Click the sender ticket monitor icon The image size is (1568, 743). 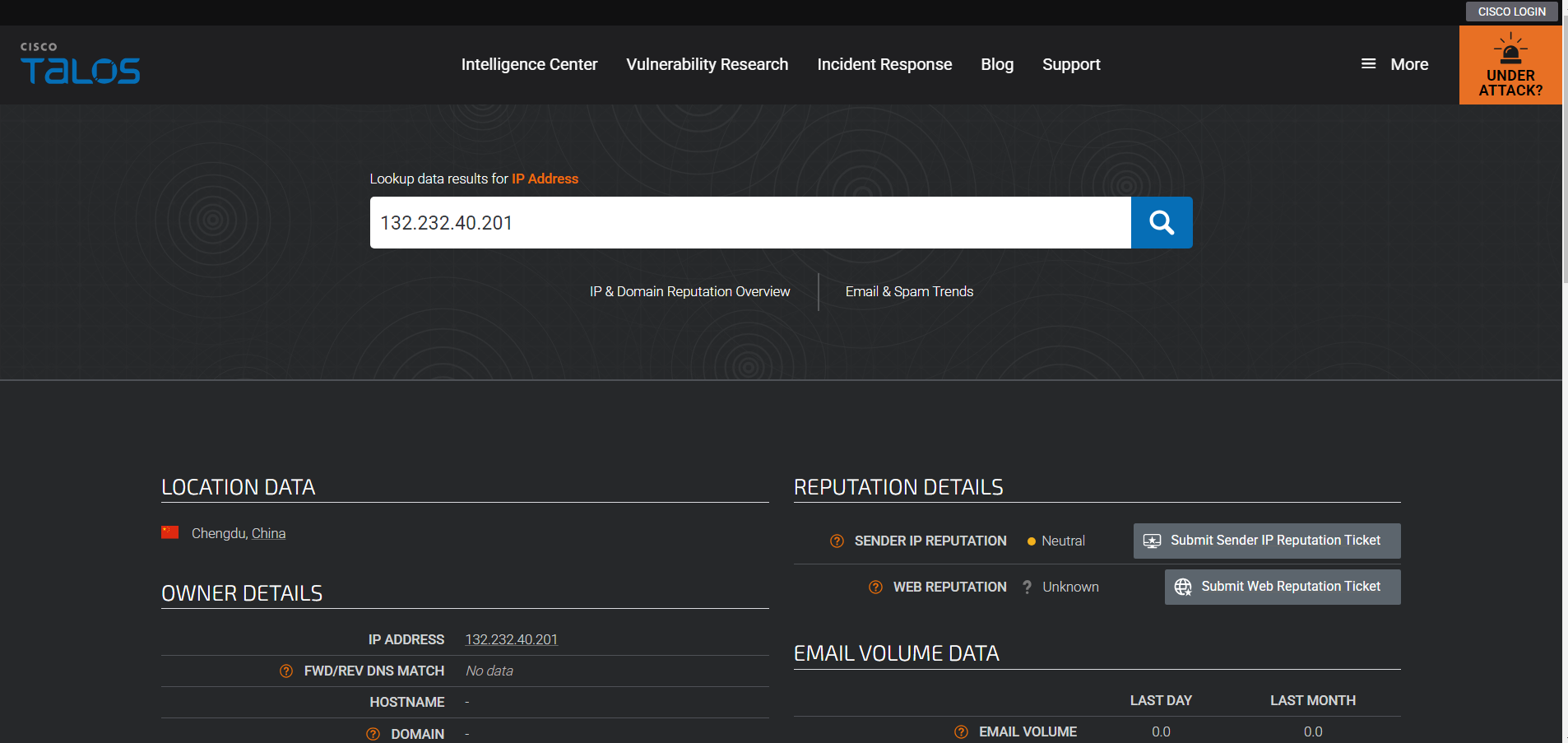pos(1153,541)
